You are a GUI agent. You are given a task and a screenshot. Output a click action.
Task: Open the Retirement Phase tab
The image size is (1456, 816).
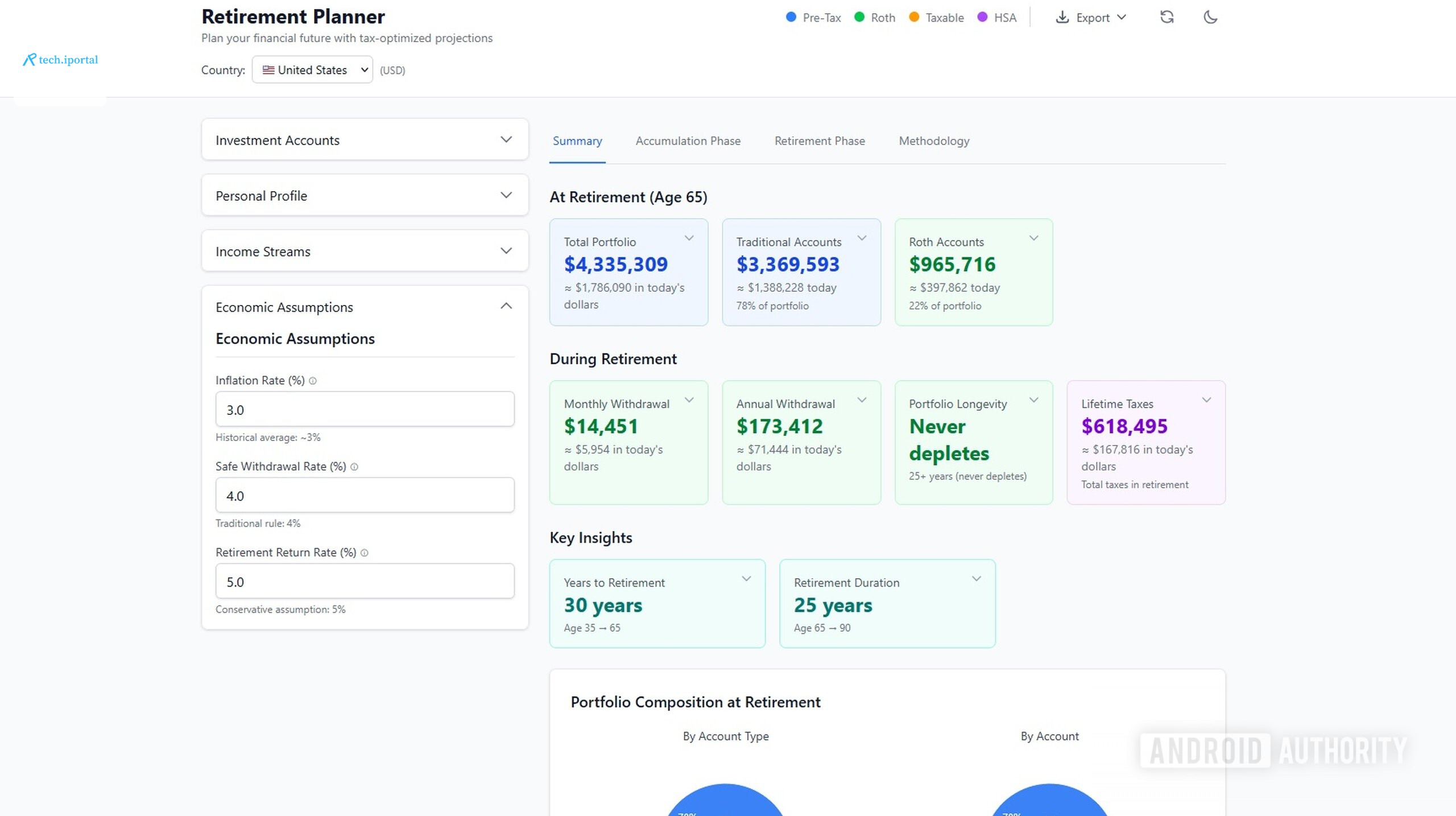(x=820, y=141)
